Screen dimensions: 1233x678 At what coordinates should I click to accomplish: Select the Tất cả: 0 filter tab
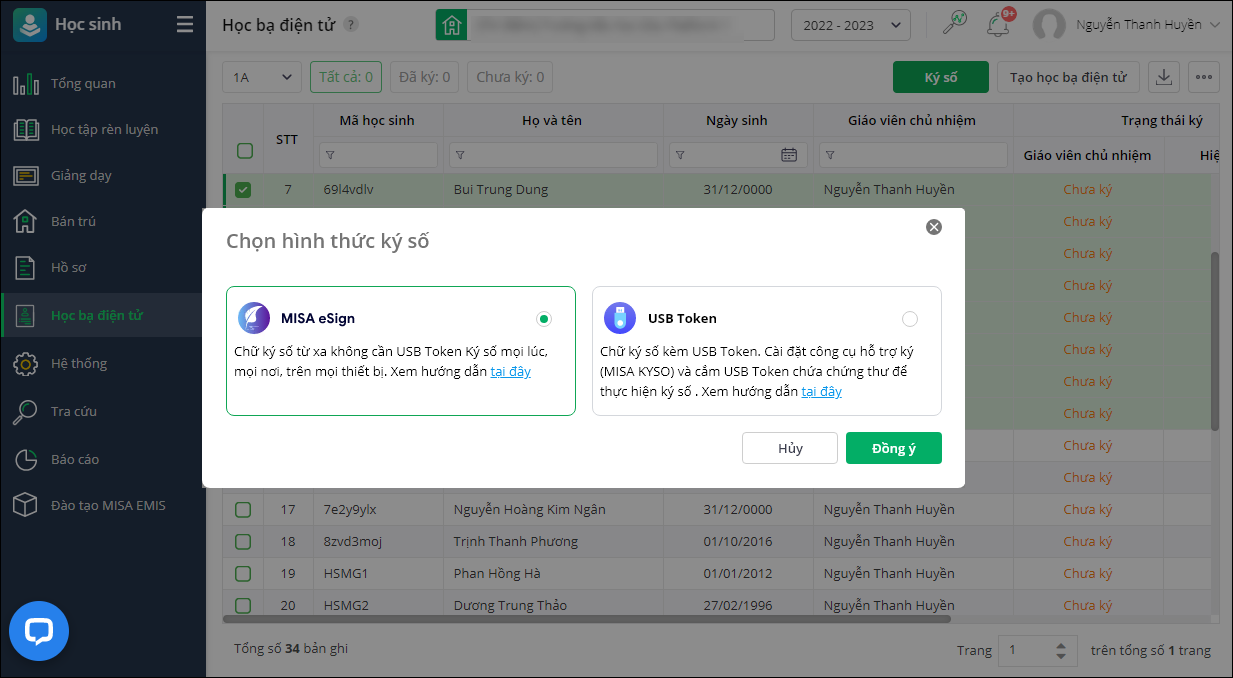pos(346,77)
